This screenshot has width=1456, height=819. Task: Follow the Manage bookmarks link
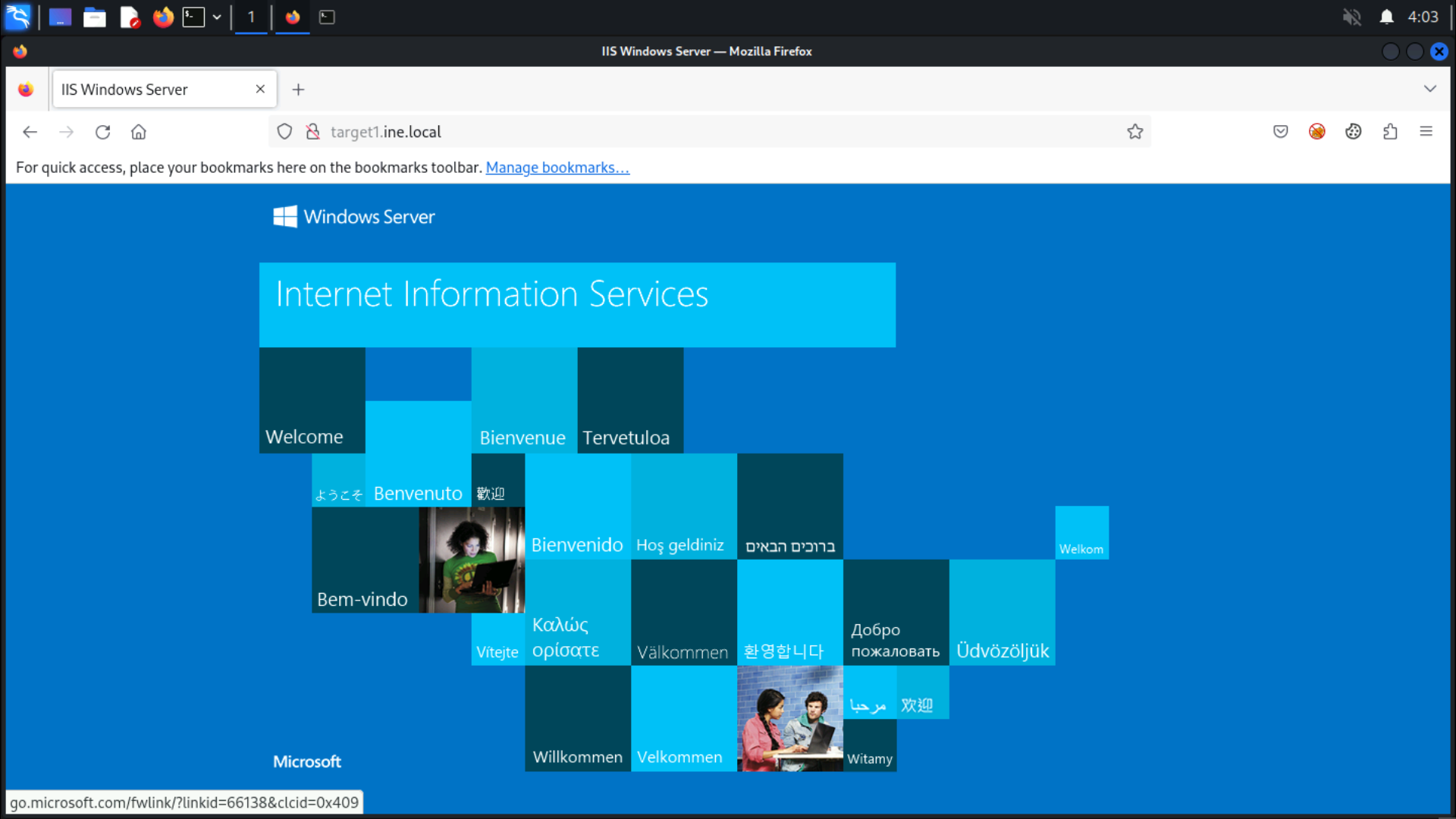(x=557, y=168)
